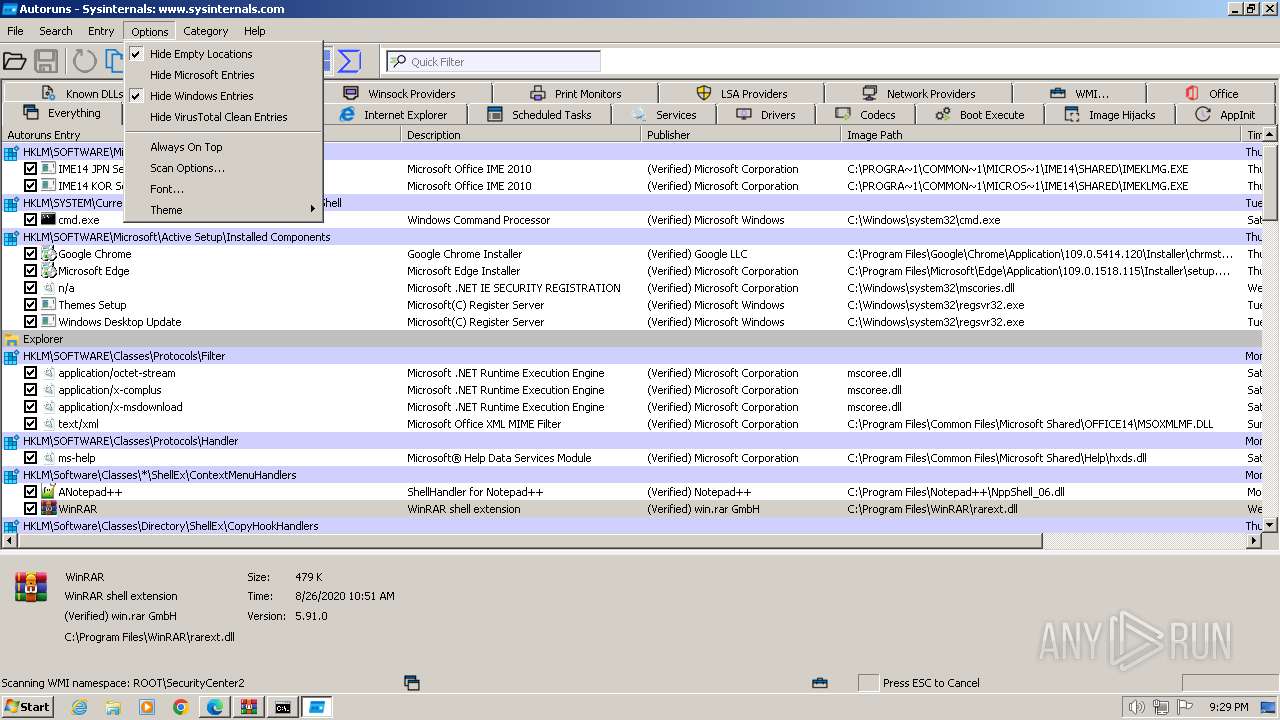This screenshot has height=720, width=1280.
Task: Click the Save toolbar icon
Action: [46, 61]
